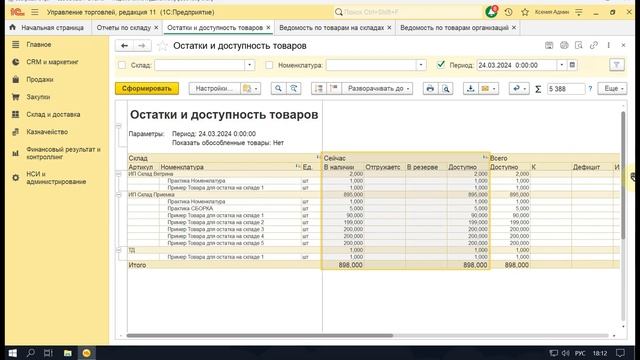Screen dimensions: 640x360
Task: Click the help question mark near sum
Action: pos(590,89)
